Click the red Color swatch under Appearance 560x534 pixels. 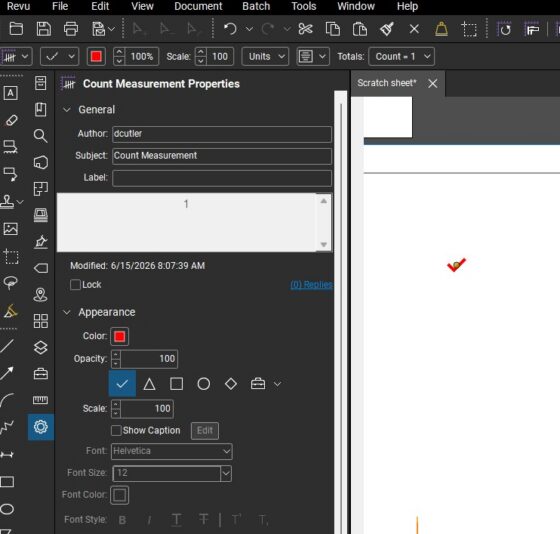[120, 336]
